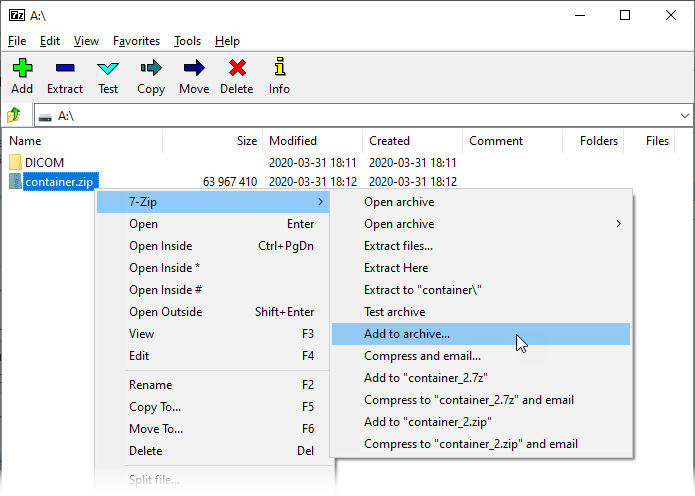Choose Compress to "container_2.7z" and email
Viewport: 695px width, 496px height.
pyautogui.click(x=481, y=400)
